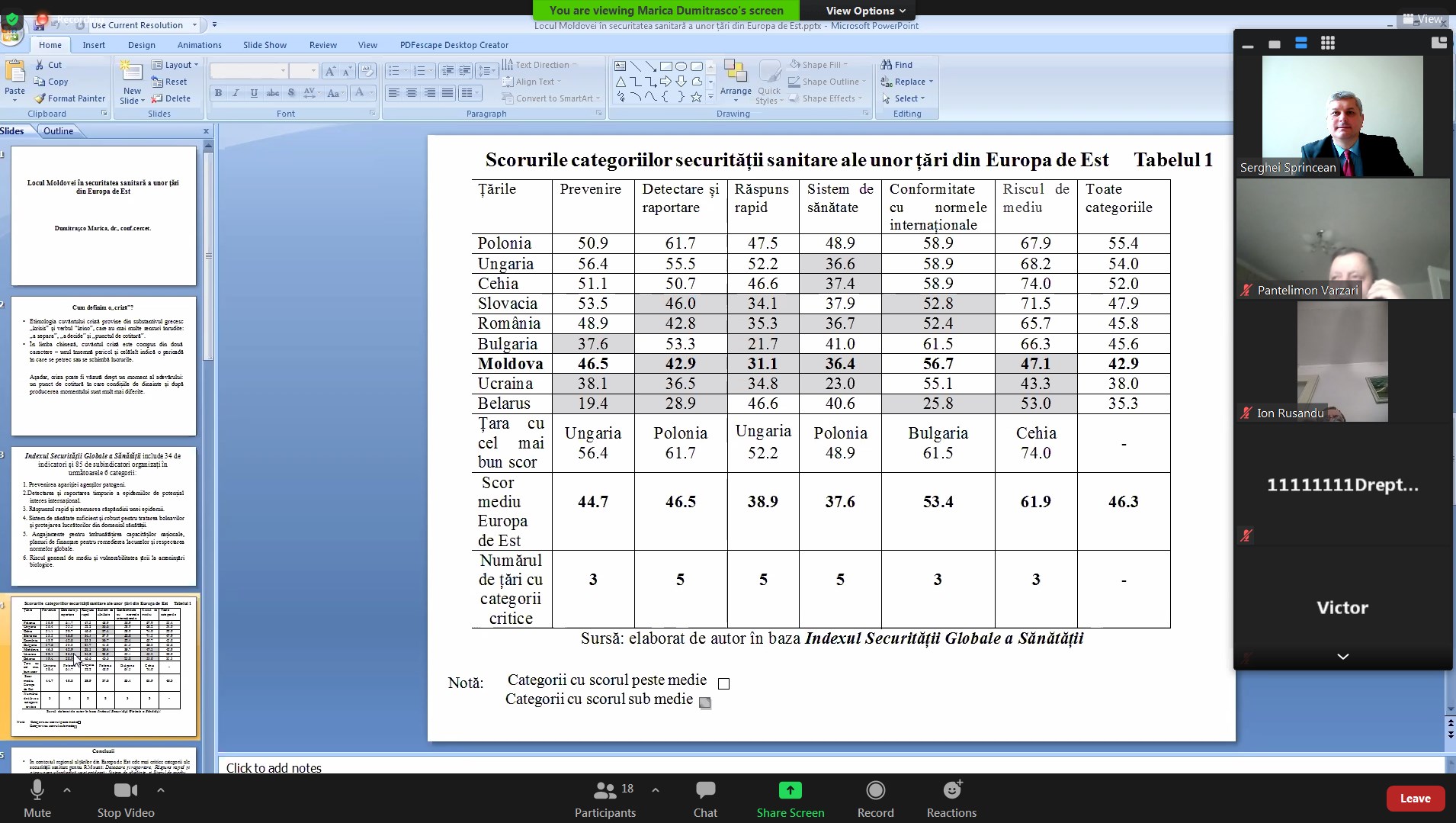
Task: Open Zoom Chat panel
Action: (705, 799)
